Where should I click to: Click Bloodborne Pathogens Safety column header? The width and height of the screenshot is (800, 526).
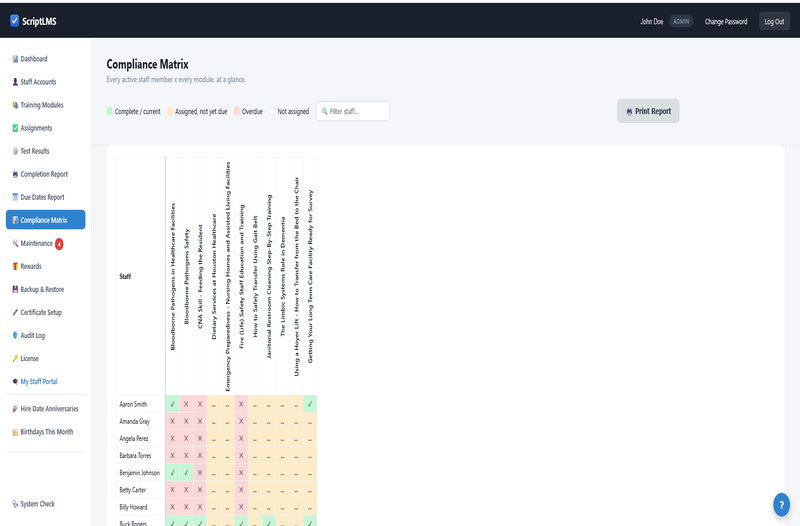pyautogui.click(x=186, y=277)
